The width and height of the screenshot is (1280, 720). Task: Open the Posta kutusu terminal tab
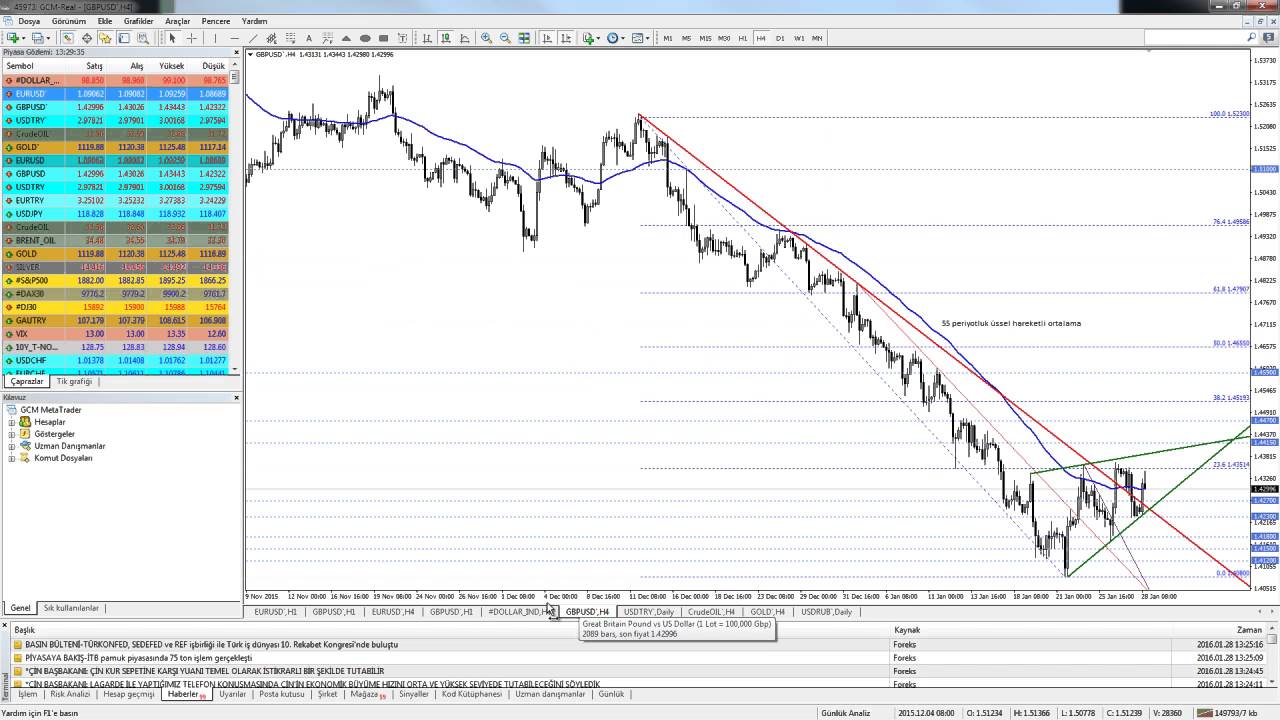coord(282,694)
